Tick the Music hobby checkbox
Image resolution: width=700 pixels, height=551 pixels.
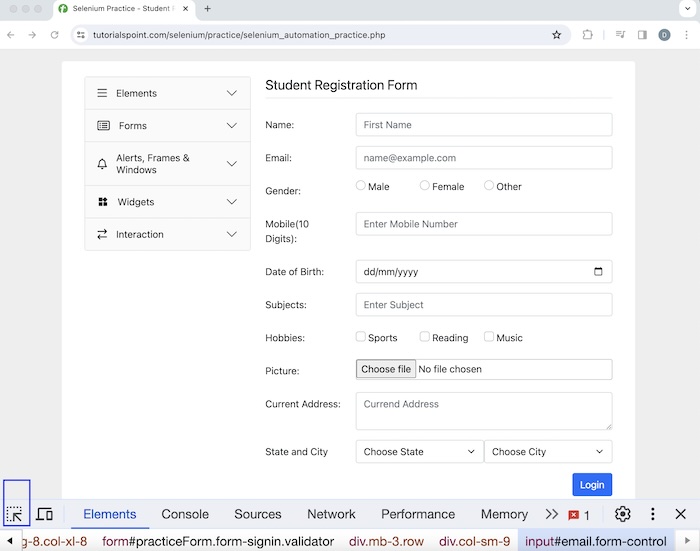click(x=489, y=337)
